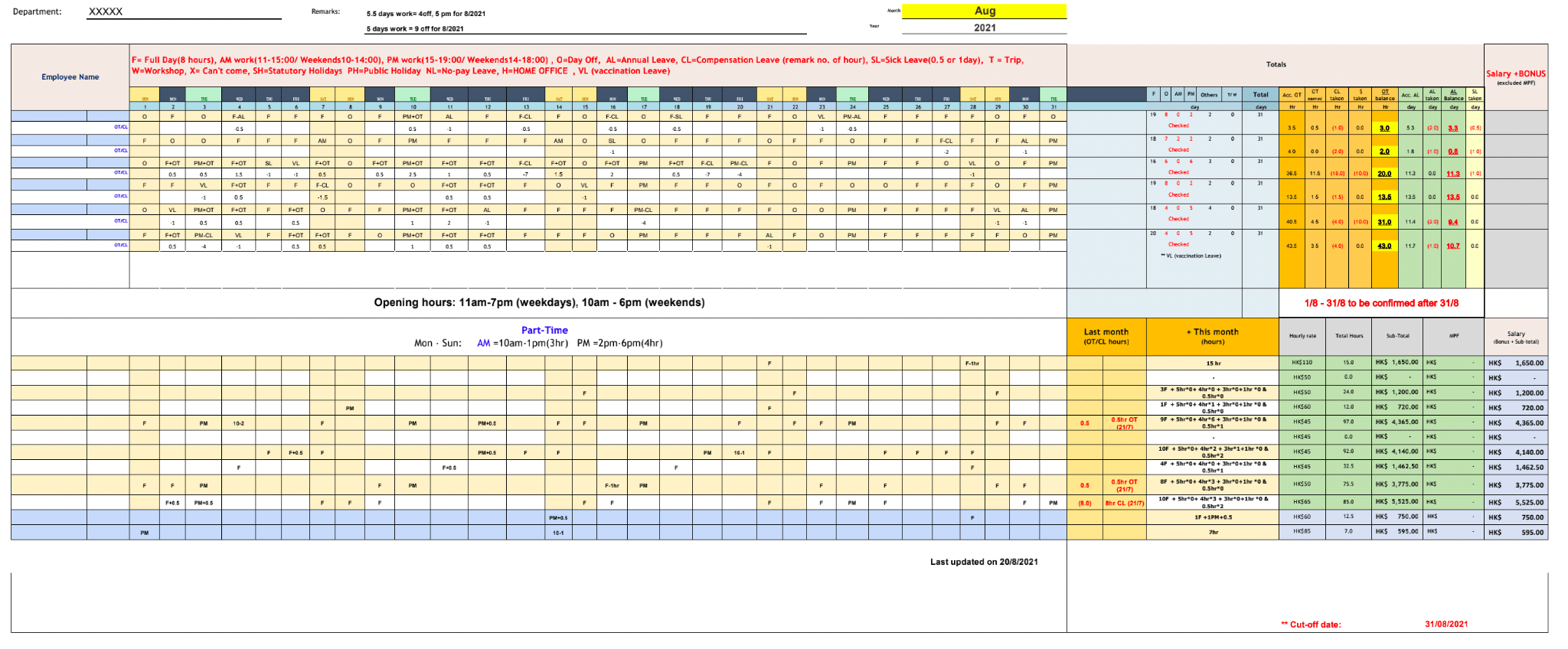Select the yellow Aug month cell
This screenshot has width=1568, height=649.
pyautogui.click(x=985, y=11)
